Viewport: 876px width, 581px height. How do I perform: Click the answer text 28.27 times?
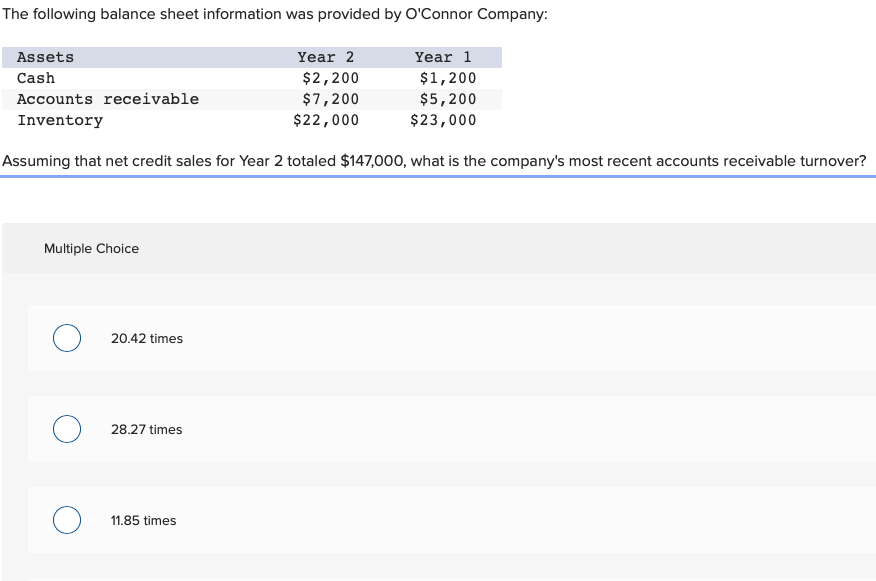coord(146,429)
